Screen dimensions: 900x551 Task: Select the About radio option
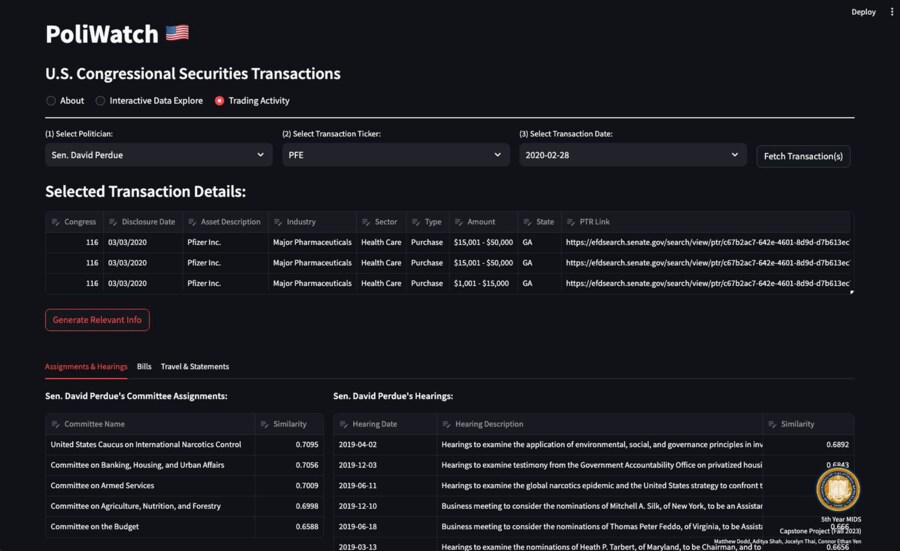51,101
